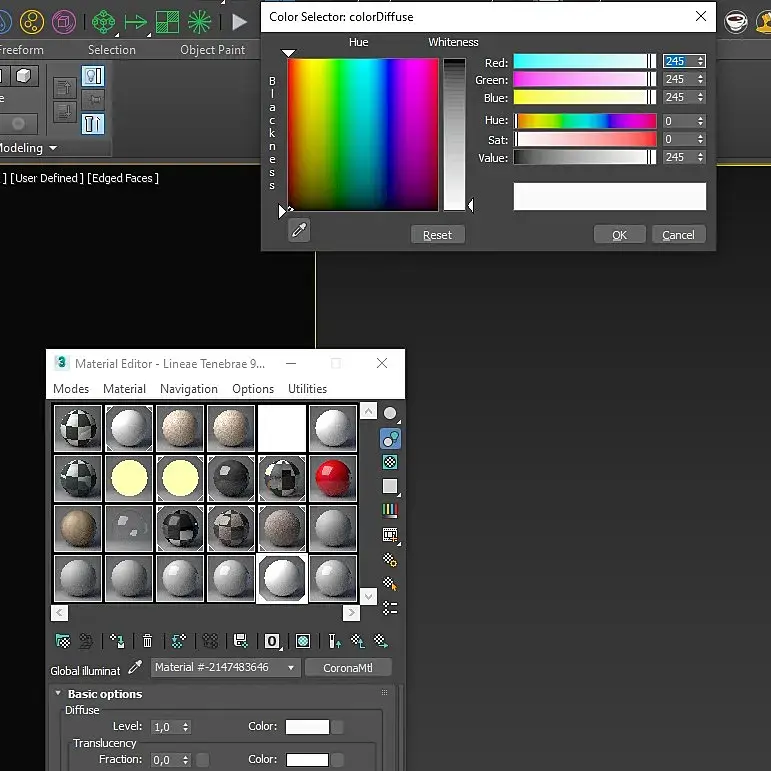
Task: Open the Material menu in Material Editor
Action: [x=124, y=389]
